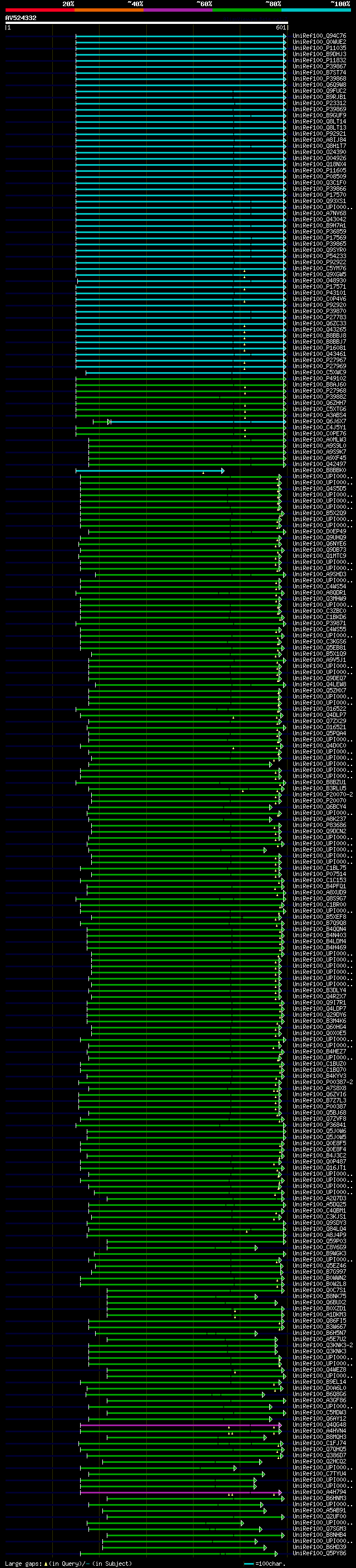Select the AV524332 query name
This screenshot has height=1568, width=356.
pyautogui.click(x=21, y=18)
